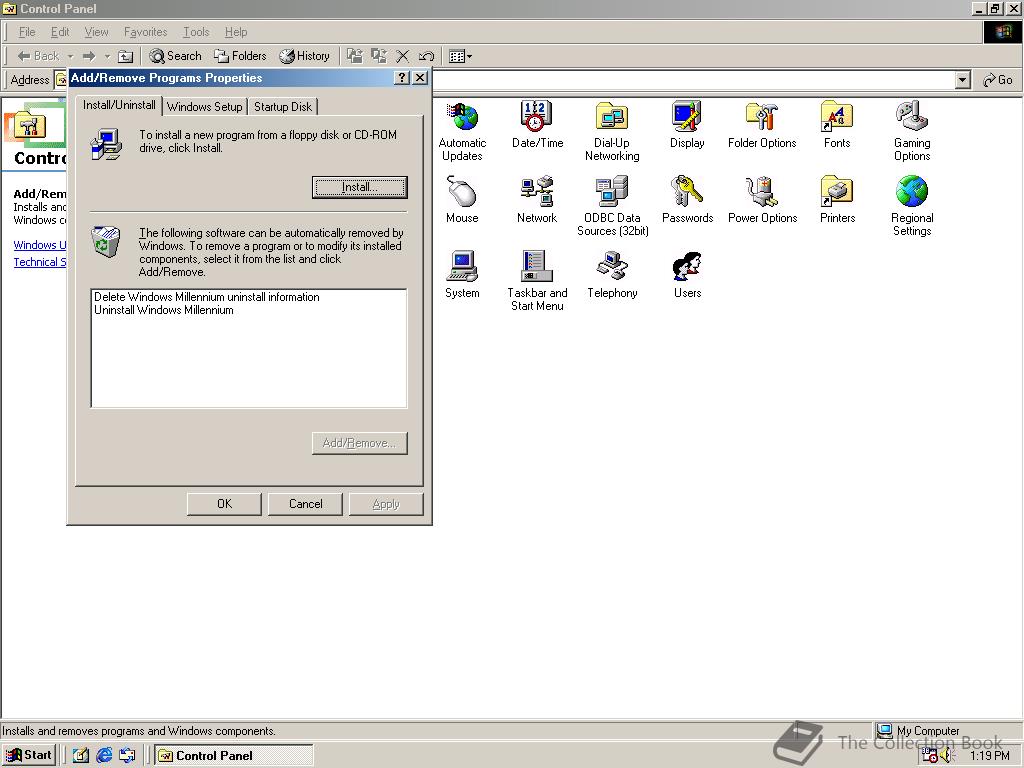Open the Regional Settings icon
Screen dimensions: 1024x768
point(912,206)
